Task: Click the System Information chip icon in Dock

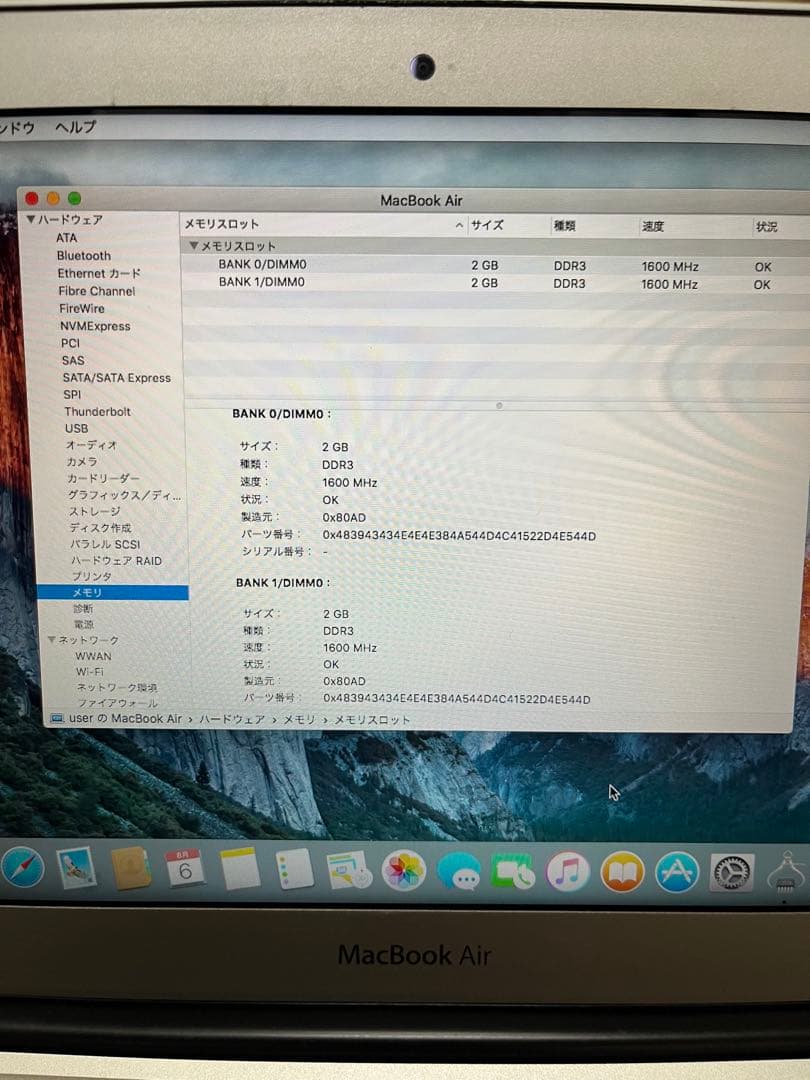Action: pyautogui.click(x=786, y=871)
